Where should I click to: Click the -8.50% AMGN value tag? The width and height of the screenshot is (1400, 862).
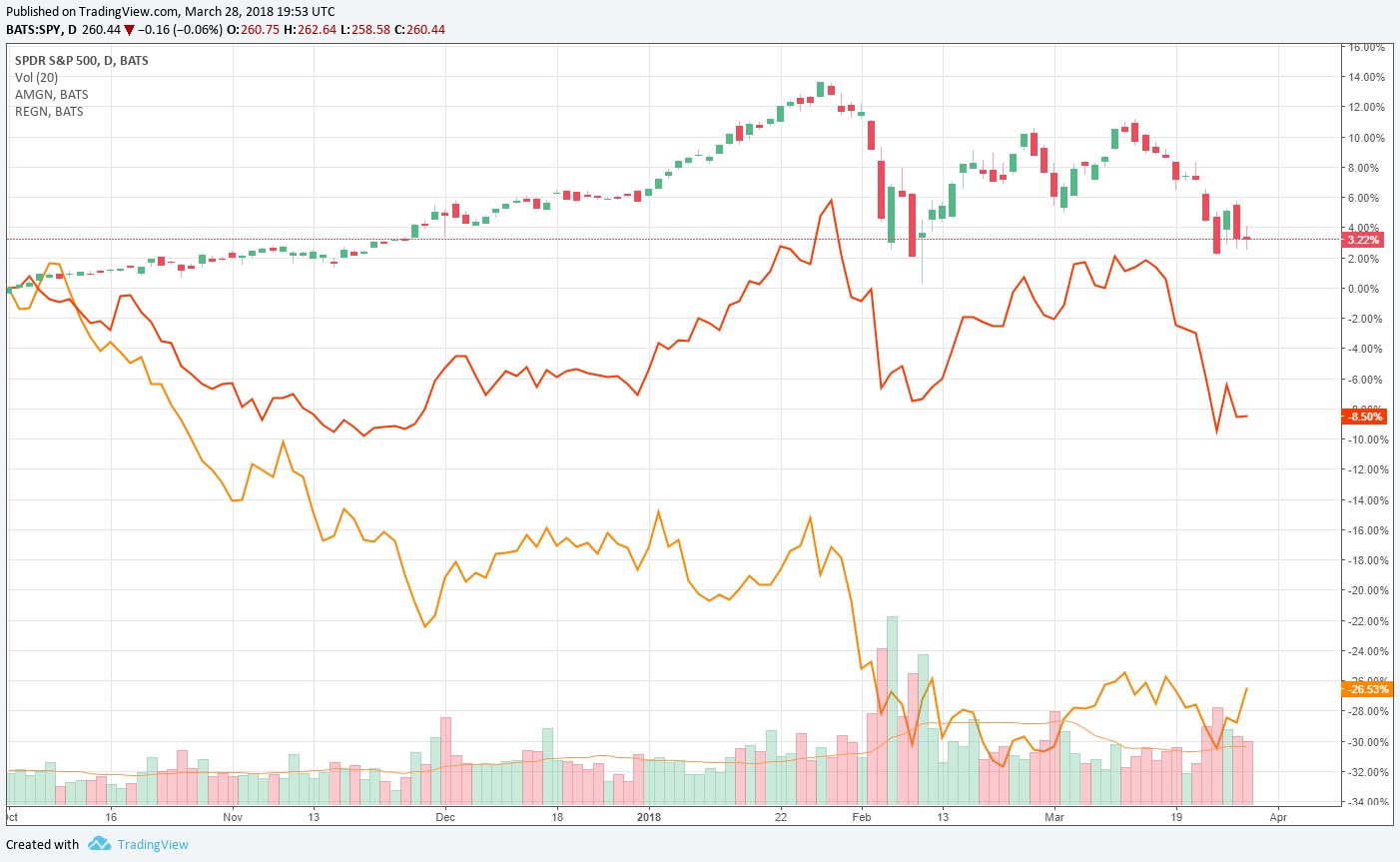coord(1364,418)
